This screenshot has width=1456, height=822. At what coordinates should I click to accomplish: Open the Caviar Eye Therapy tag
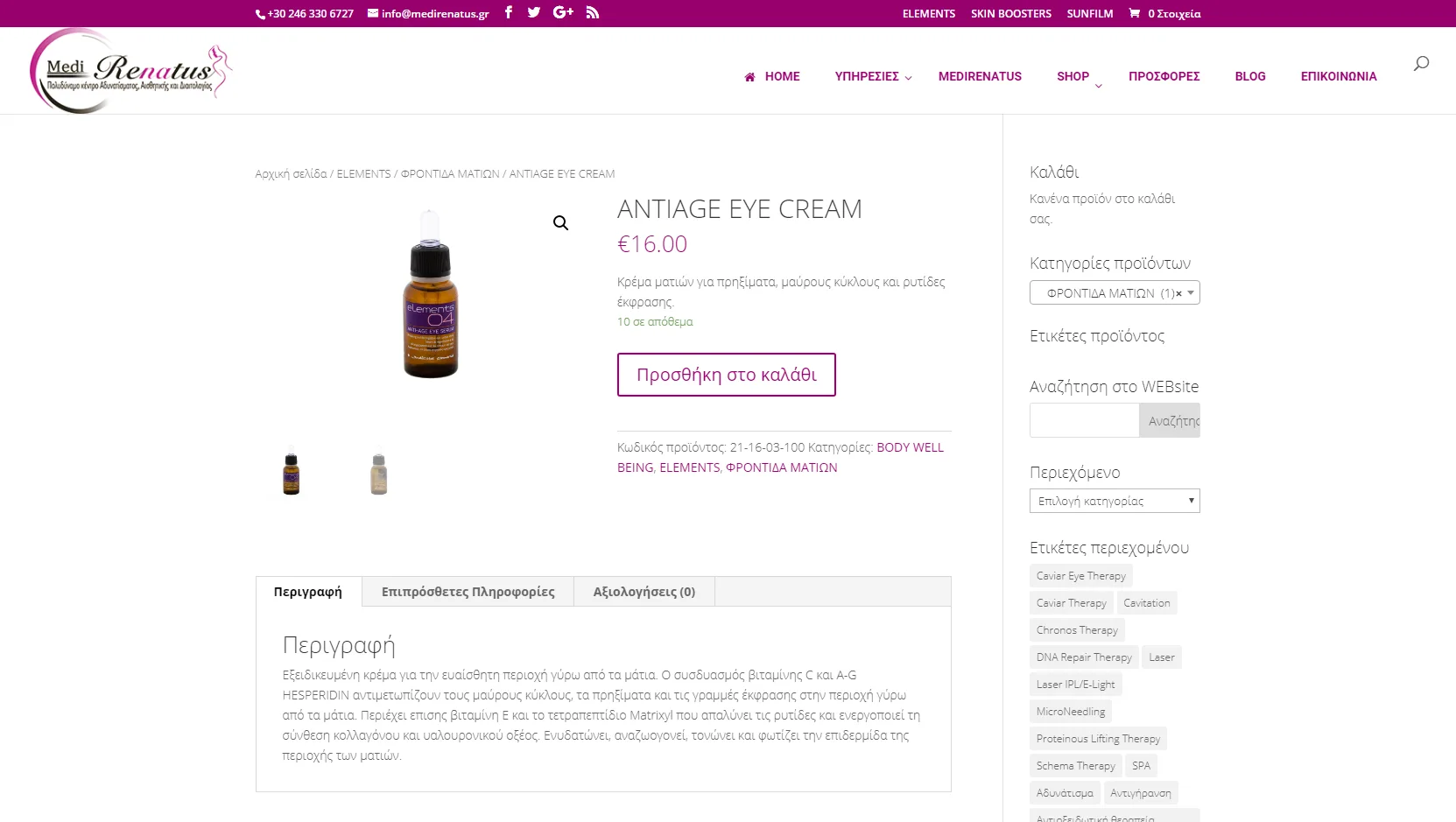(1081, 576)
